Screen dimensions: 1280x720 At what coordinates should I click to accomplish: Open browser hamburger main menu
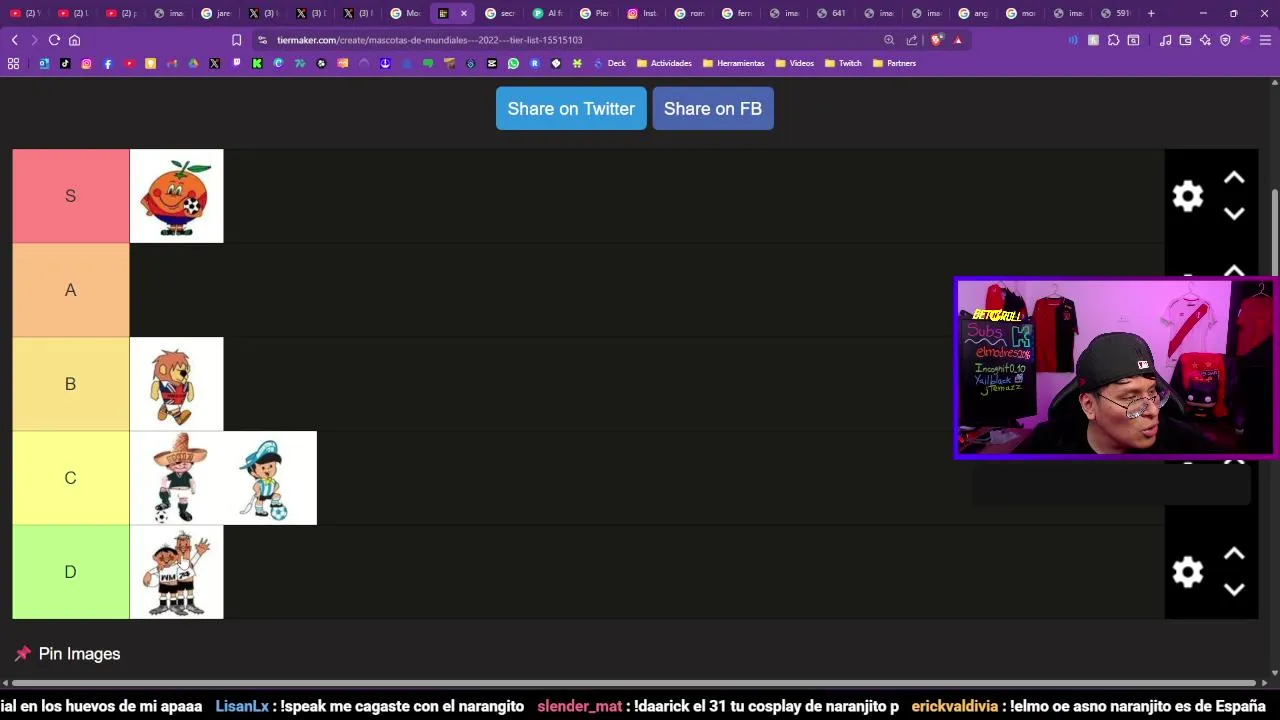coord(1265,40)
